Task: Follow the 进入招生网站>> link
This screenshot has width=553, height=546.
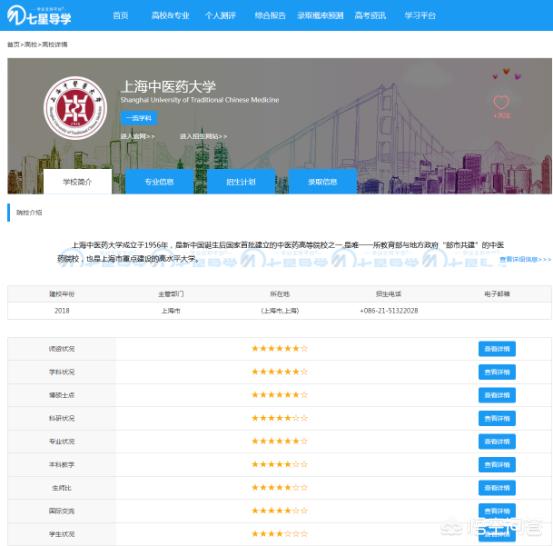Action: click(203, 136)
